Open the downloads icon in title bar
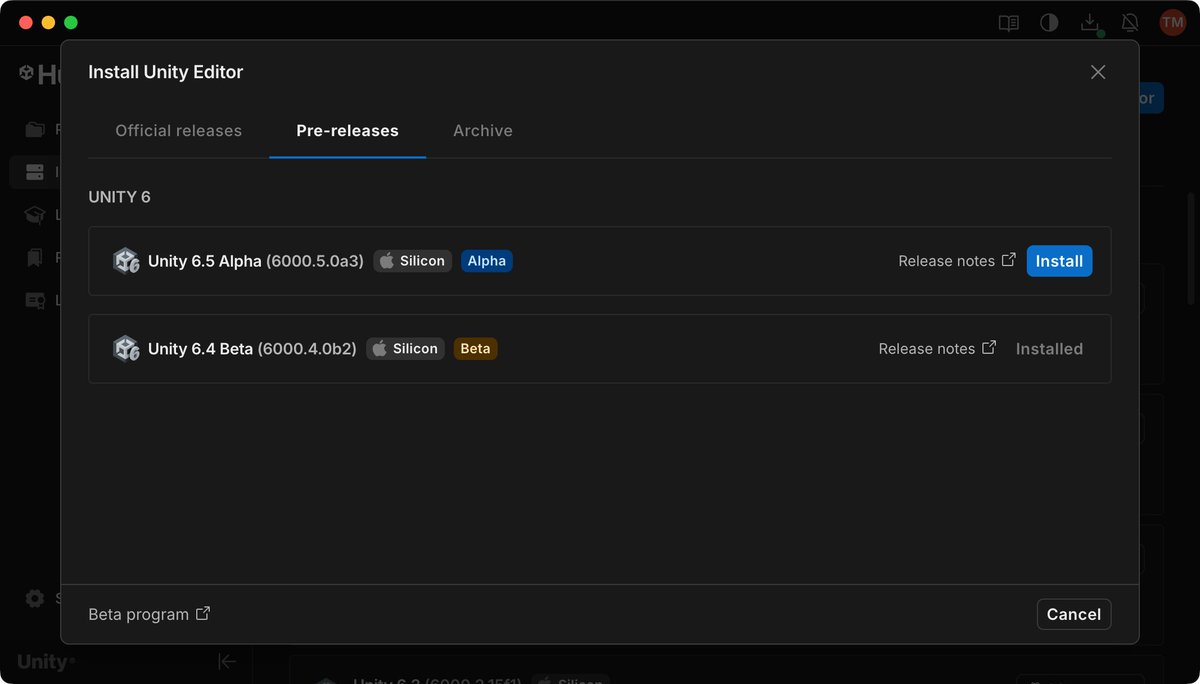The image size is (1200, 684). 1091,23
